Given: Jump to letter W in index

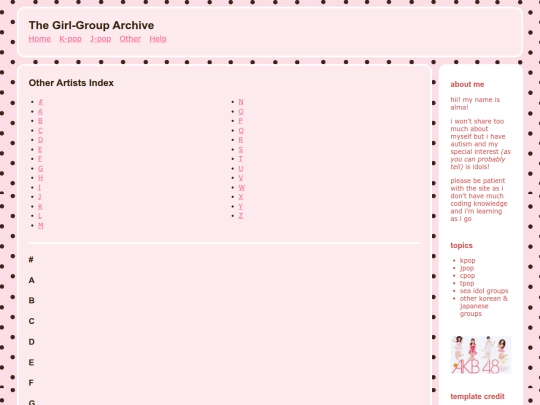Looking at the screenshot, I should pos(241,187).
